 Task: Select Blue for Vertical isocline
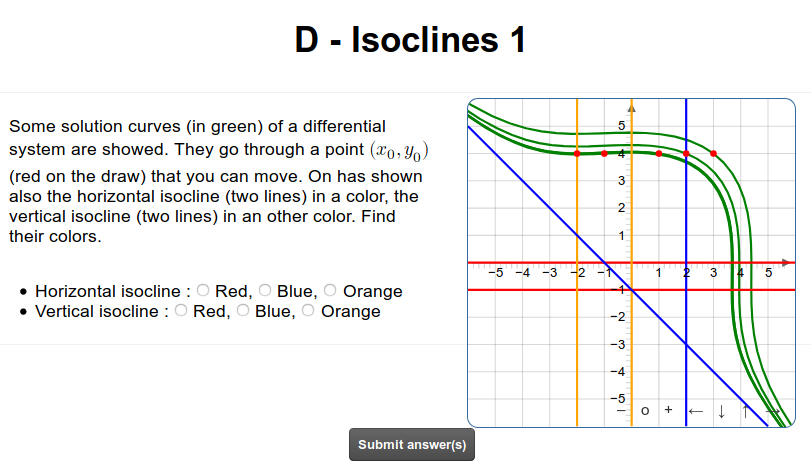point(243,311)
